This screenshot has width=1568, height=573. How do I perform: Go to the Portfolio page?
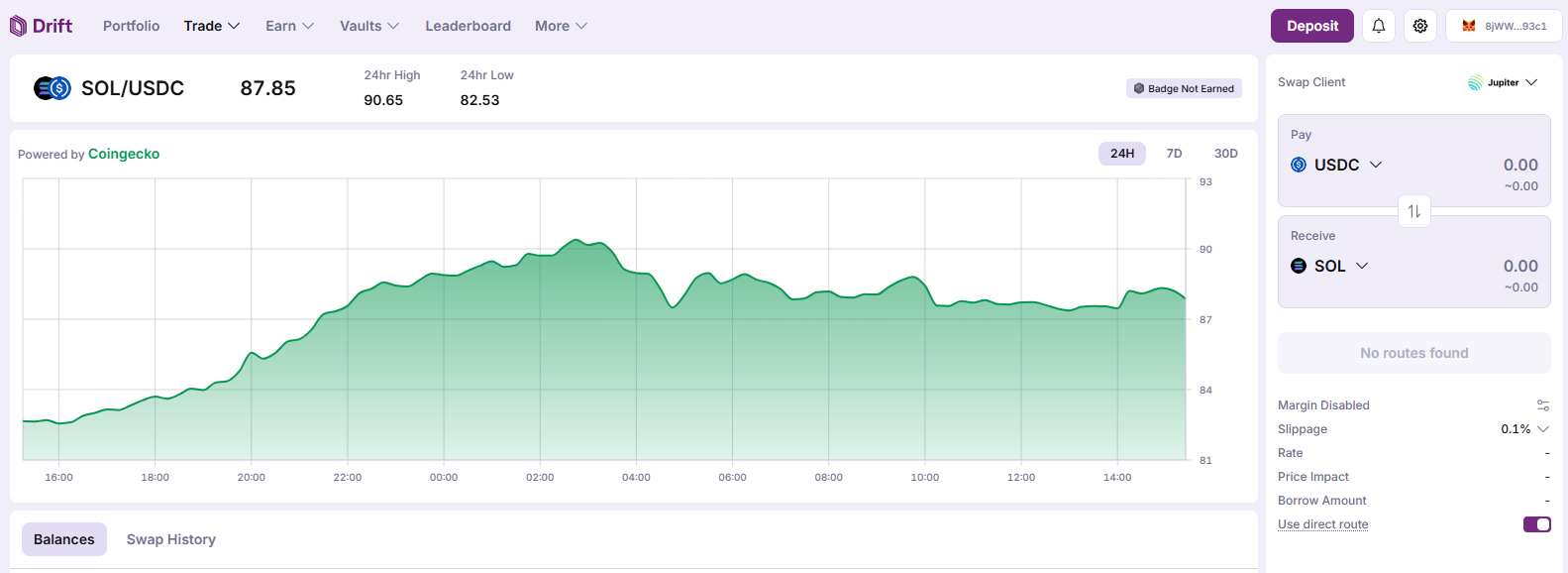(131, 26)
